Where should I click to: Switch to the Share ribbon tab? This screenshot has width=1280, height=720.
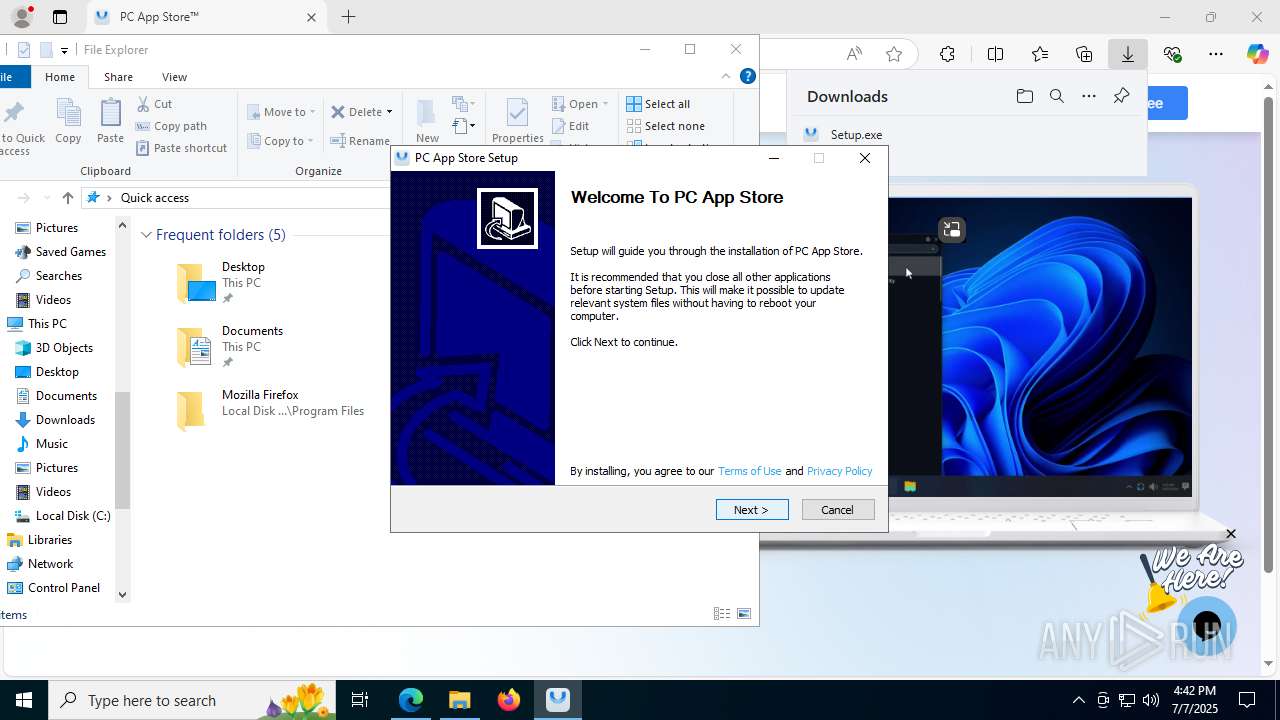(118, 77)
